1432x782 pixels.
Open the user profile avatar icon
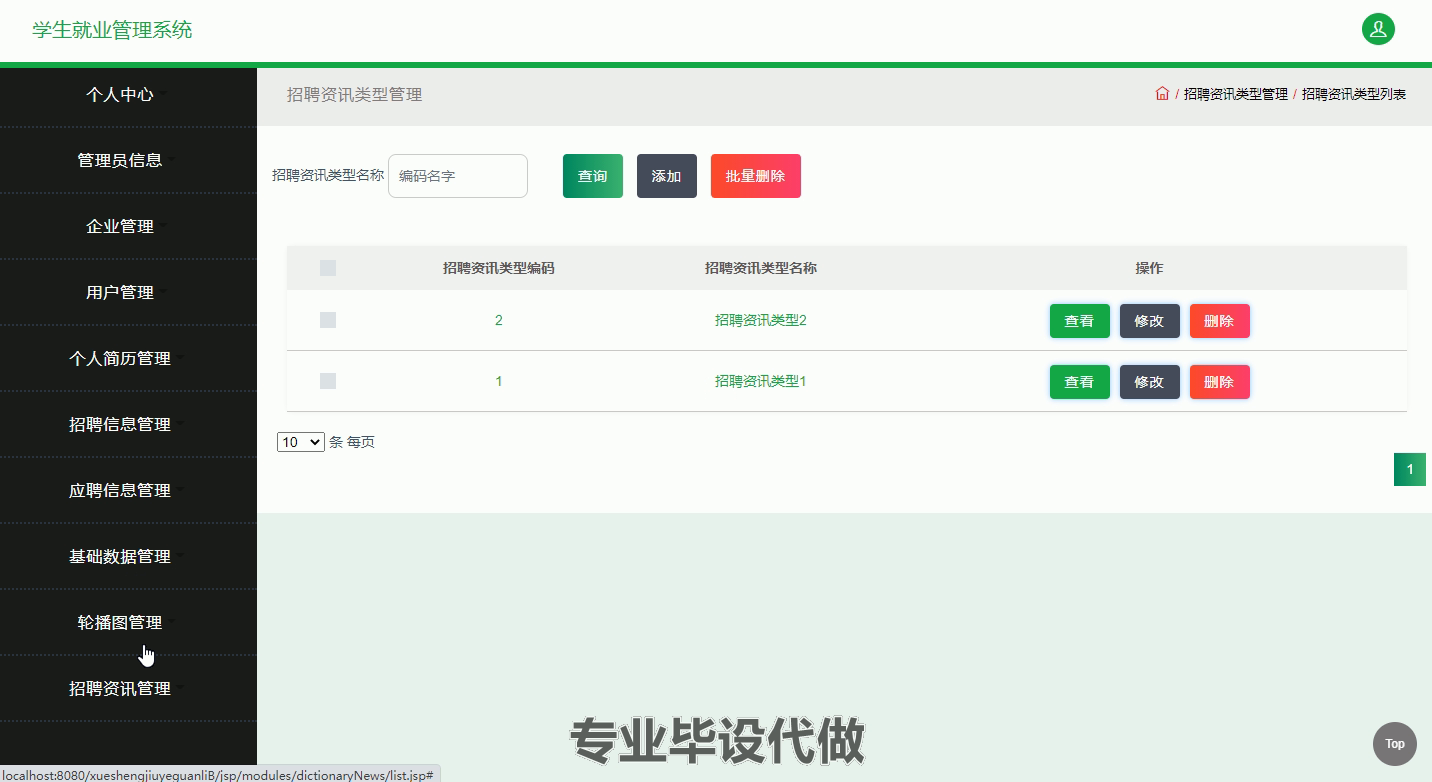pyautogui.click(x=1378, y=29)
